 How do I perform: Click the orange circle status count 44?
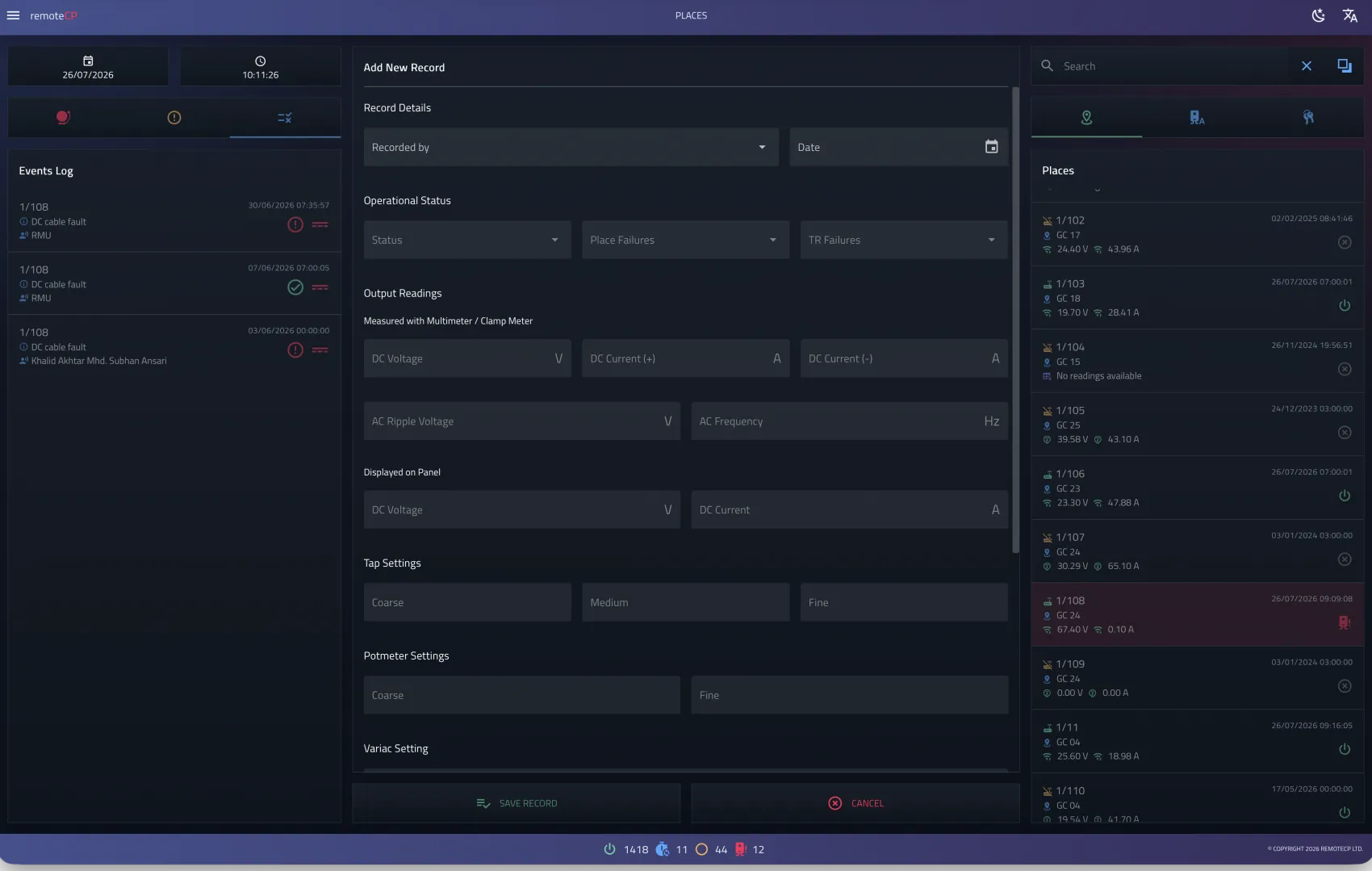click(712, 849)
